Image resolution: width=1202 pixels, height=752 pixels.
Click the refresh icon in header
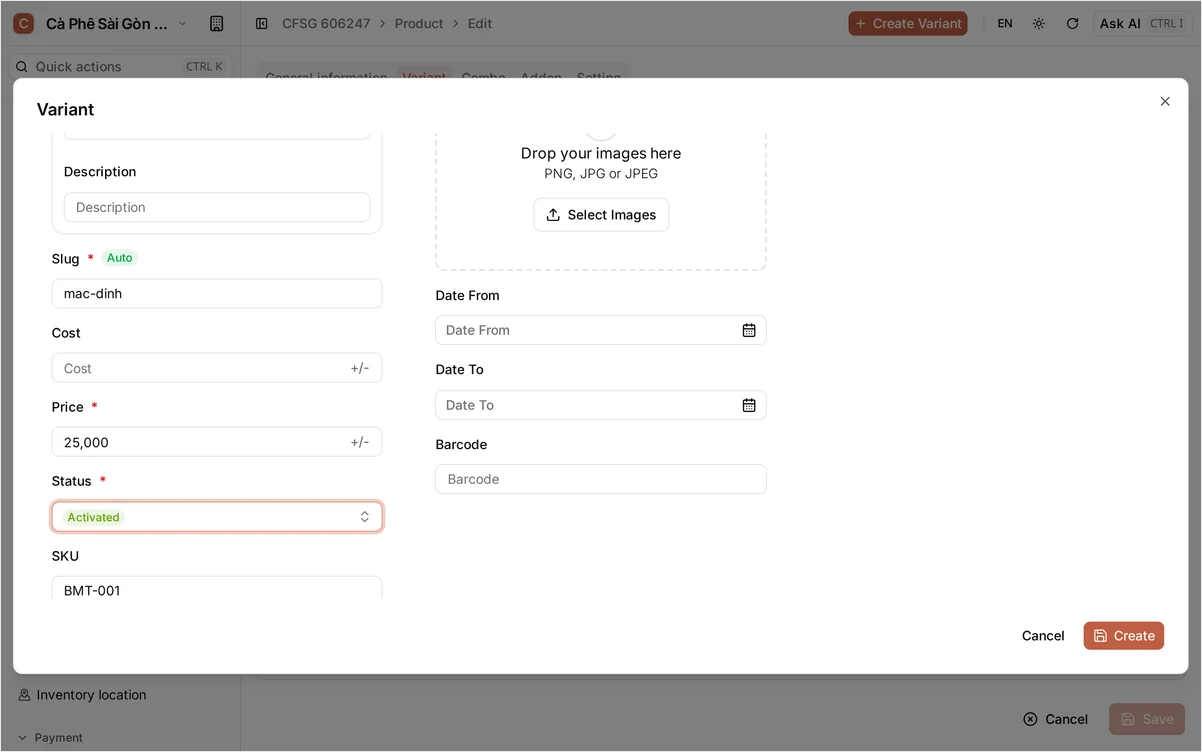(x=1072, y=23)
